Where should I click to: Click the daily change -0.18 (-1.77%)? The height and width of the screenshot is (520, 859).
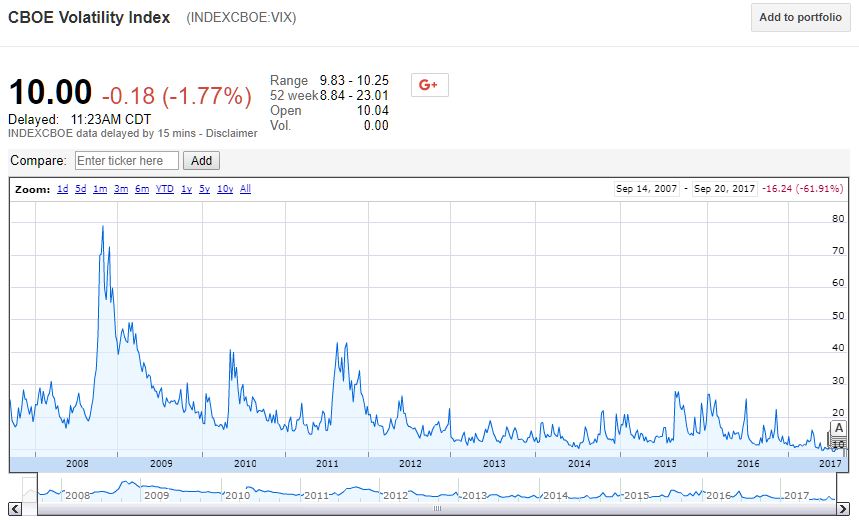pos(177,96)
